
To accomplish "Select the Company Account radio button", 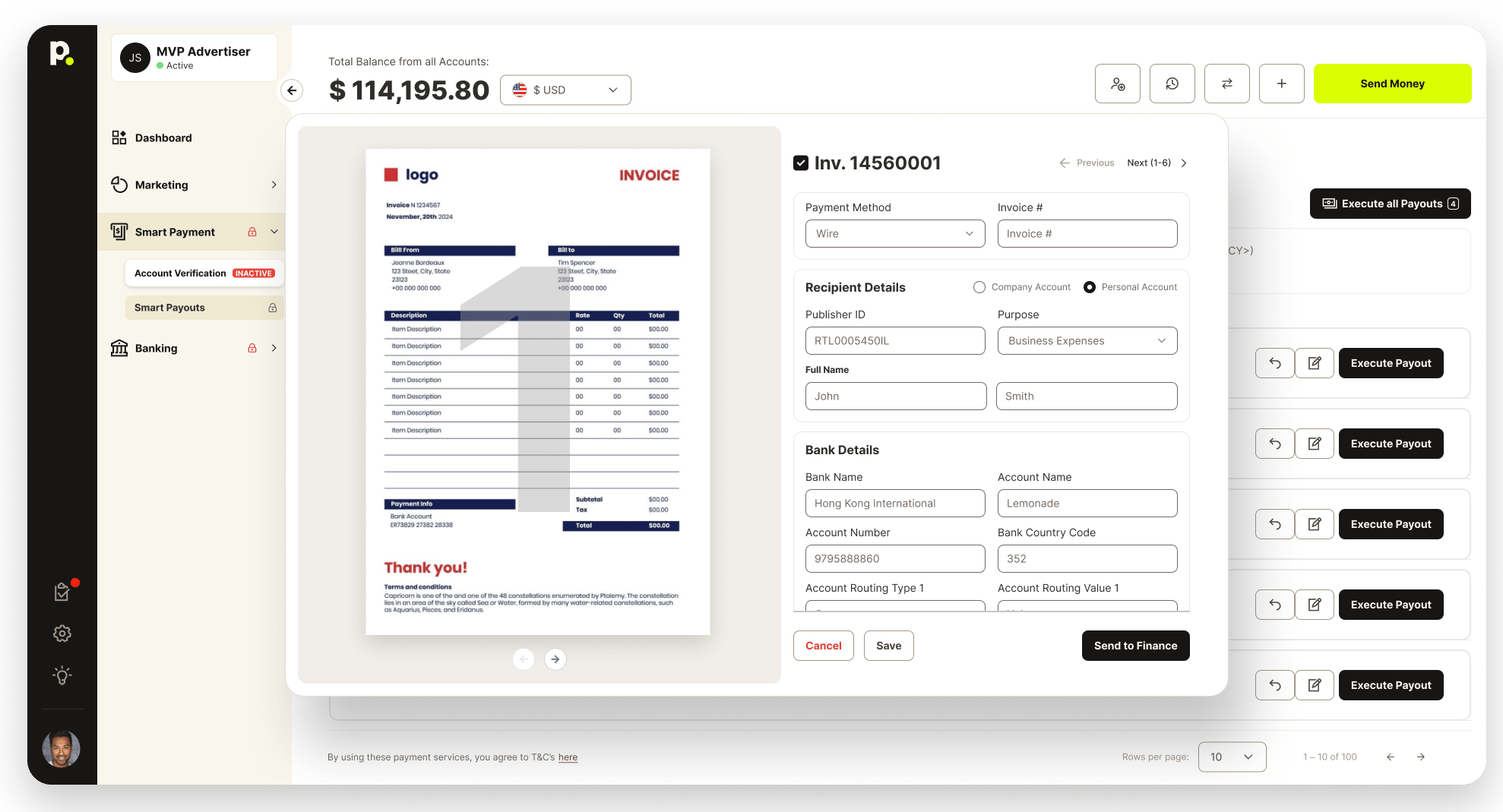I will [x=979, y=287].
